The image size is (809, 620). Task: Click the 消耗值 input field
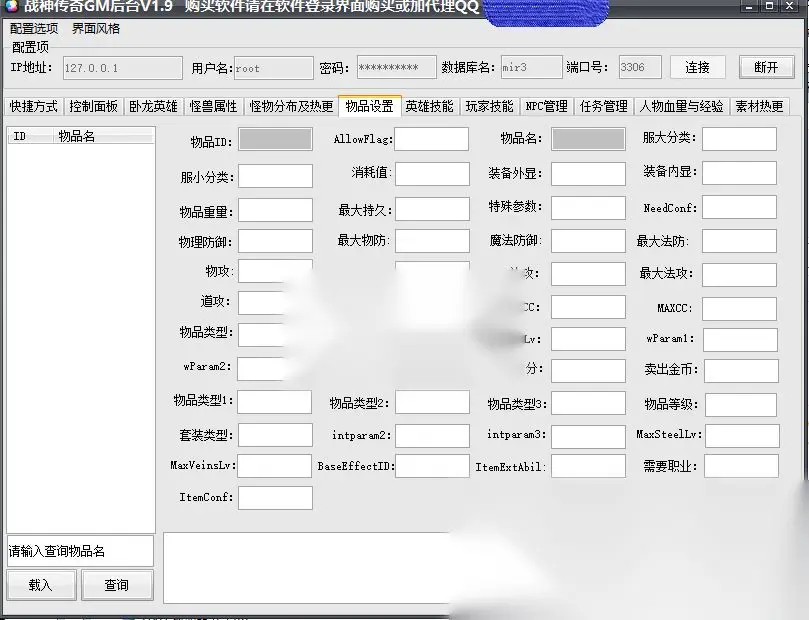(432, 174)
